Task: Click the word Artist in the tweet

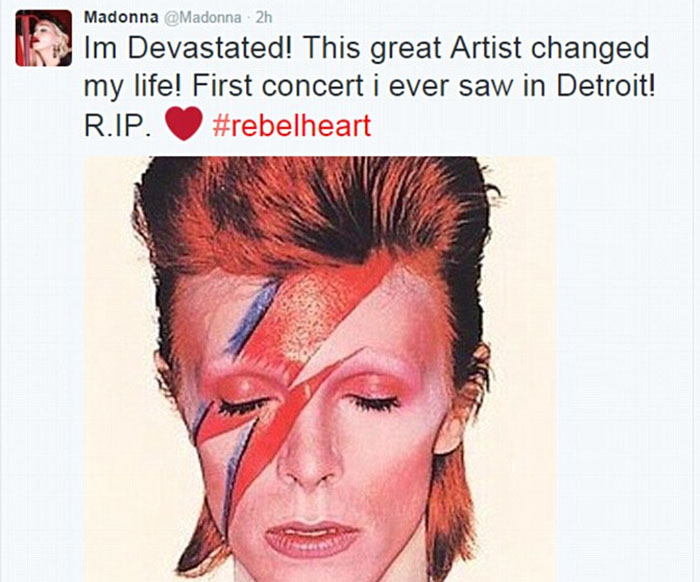Action: click(486, 48)
